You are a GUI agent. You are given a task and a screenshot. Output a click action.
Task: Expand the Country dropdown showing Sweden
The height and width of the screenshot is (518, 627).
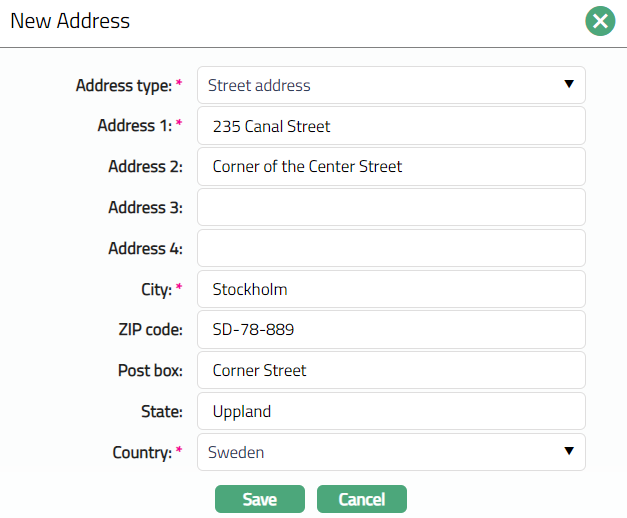click(391, 452)
